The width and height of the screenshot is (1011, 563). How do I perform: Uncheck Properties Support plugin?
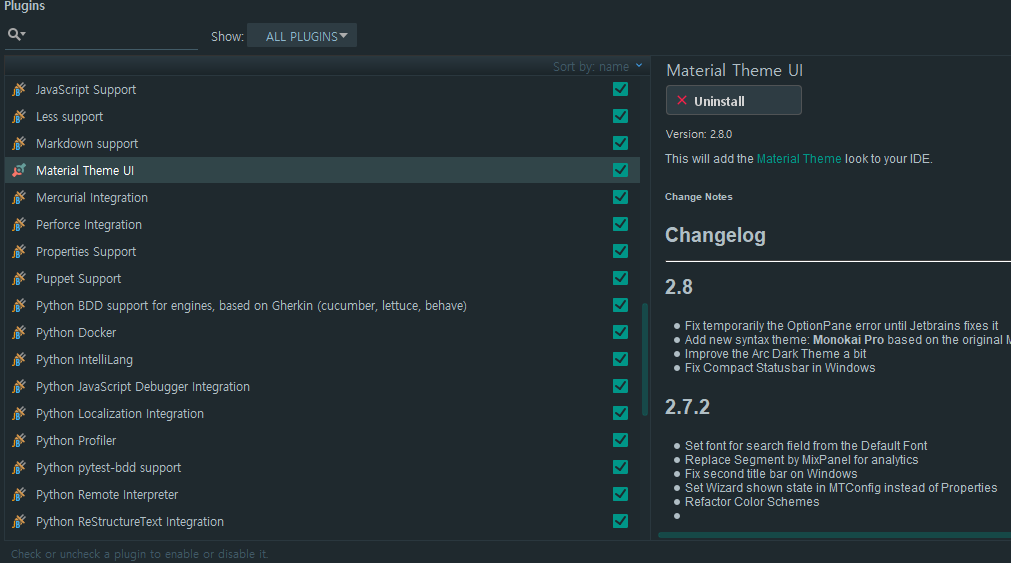coord(620,252)
